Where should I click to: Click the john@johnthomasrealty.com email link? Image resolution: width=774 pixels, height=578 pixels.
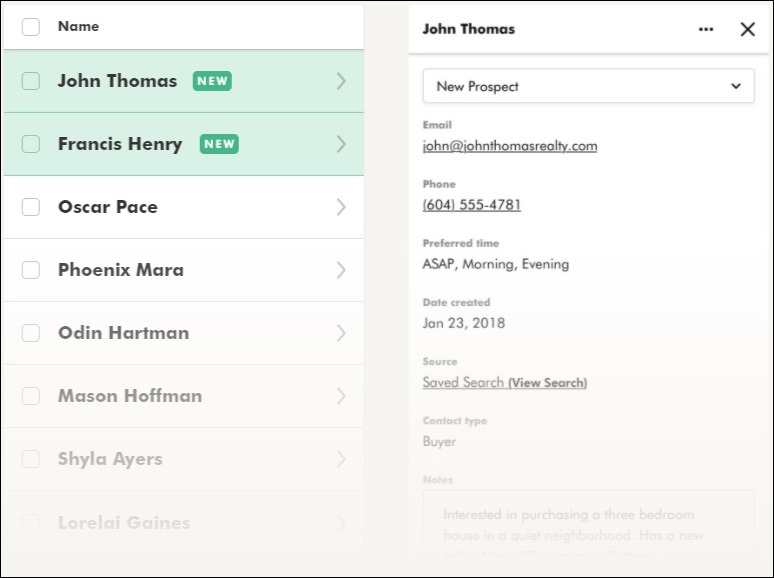point(509,145)
